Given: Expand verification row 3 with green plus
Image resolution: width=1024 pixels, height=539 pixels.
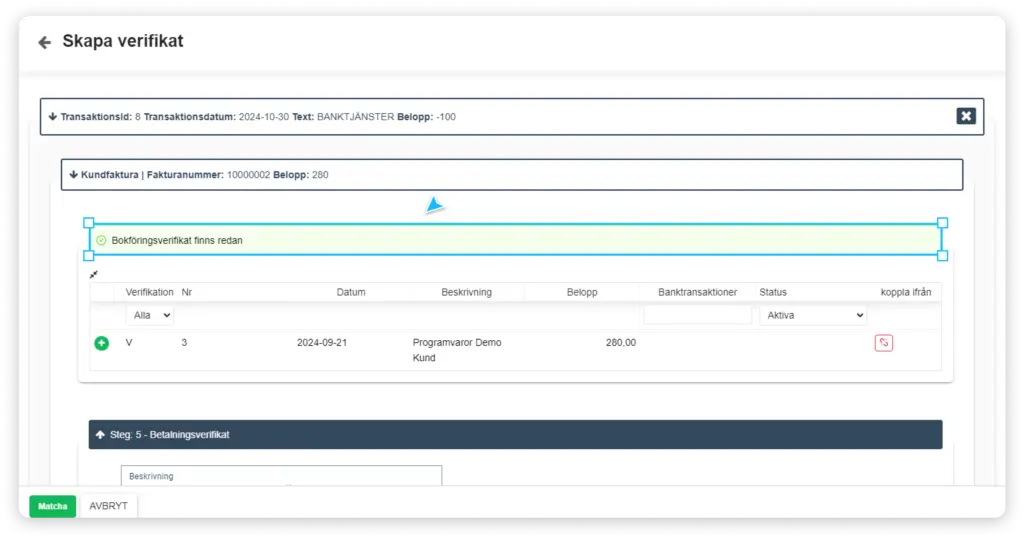Looking at the screenshot, I should point(101,343).
